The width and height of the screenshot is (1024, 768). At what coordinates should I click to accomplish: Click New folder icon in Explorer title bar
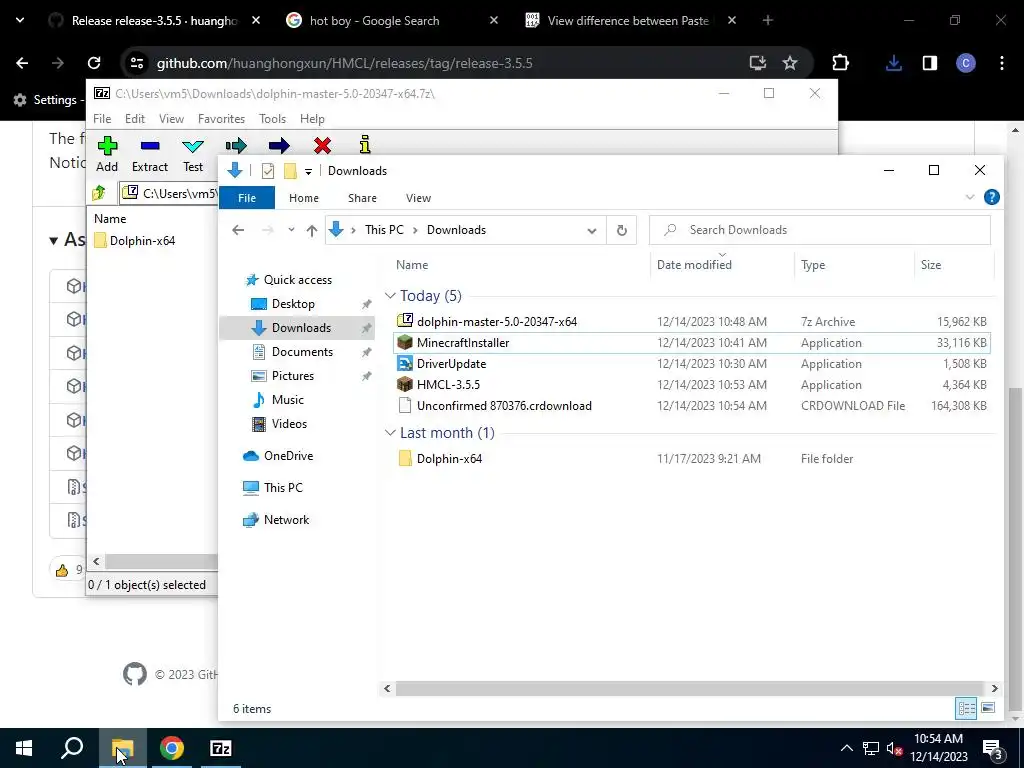290,171
